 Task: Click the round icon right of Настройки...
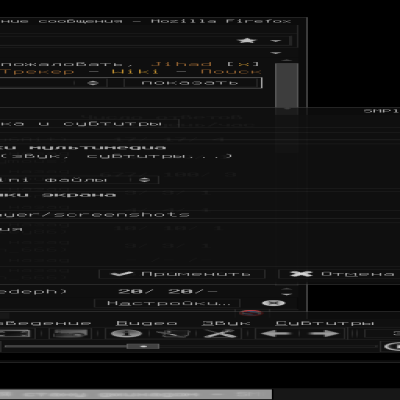(x=274, y=303)
